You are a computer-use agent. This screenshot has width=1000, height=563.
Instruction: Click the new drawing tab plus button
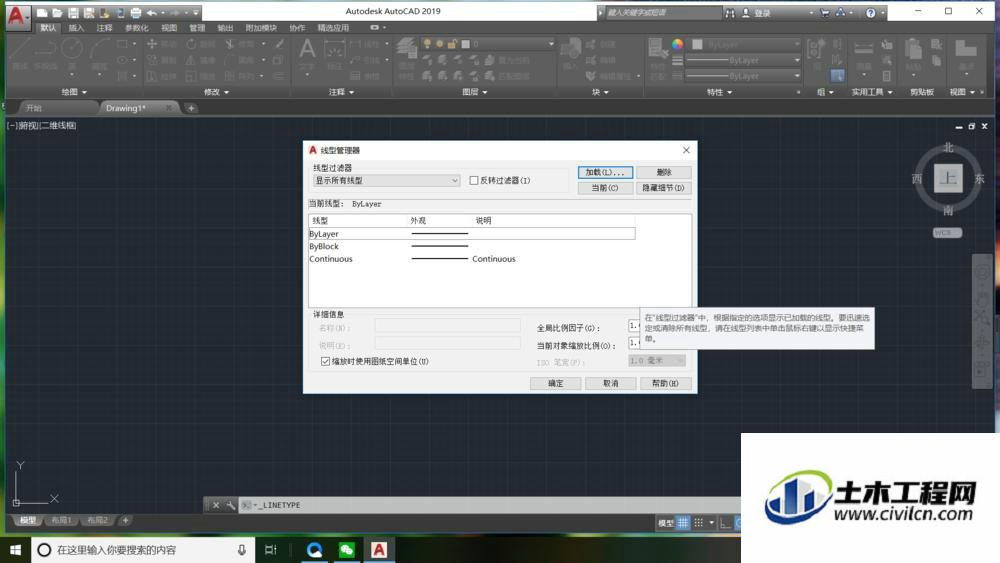pos(191,108)
